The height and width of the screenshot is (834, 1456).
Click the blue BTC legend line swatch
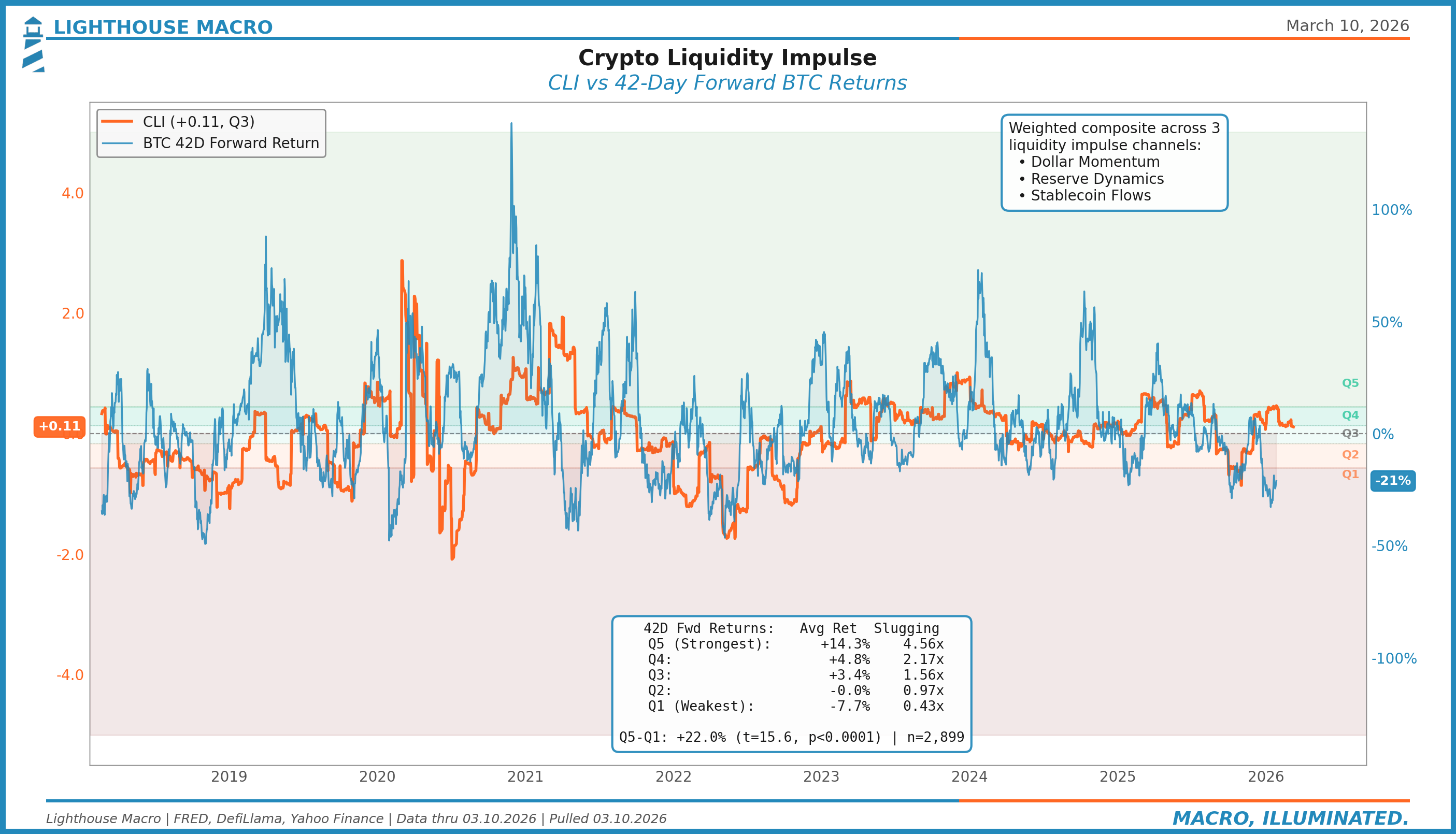coord(117,143)
